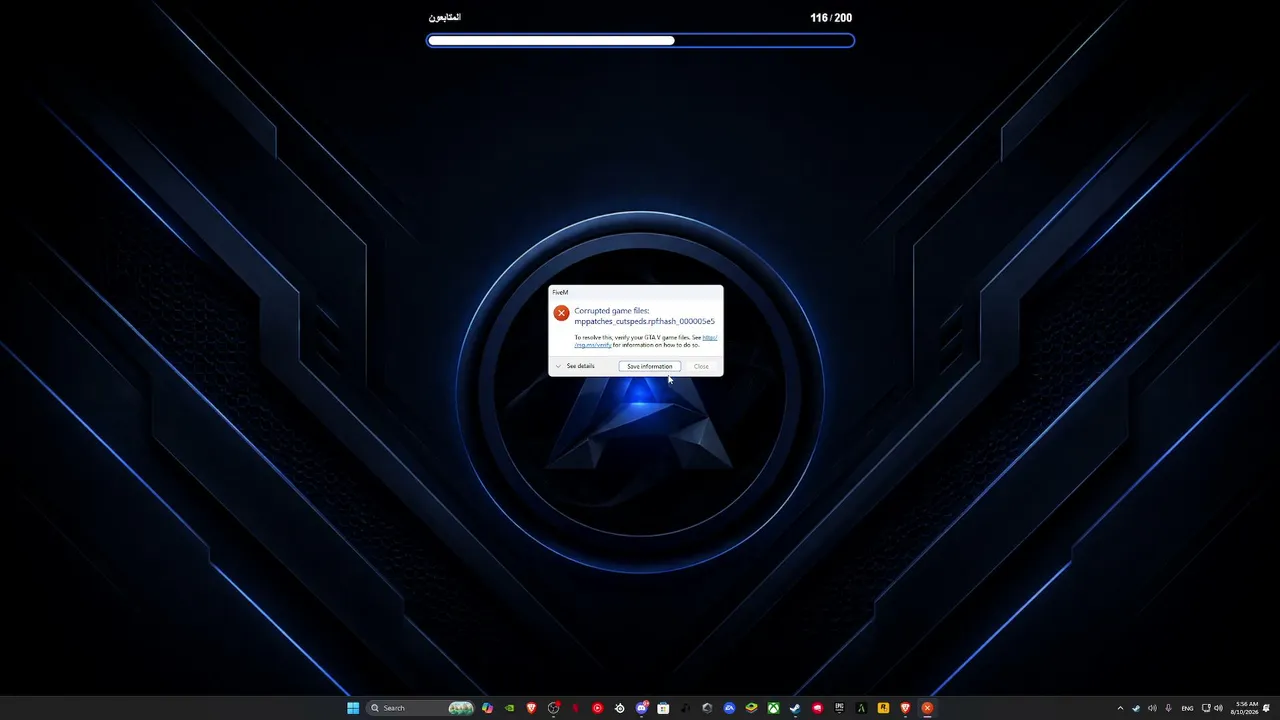Open Epic Games Launcher from the taskbar
The image size is (1280, 720).
[x=839, y=708]
